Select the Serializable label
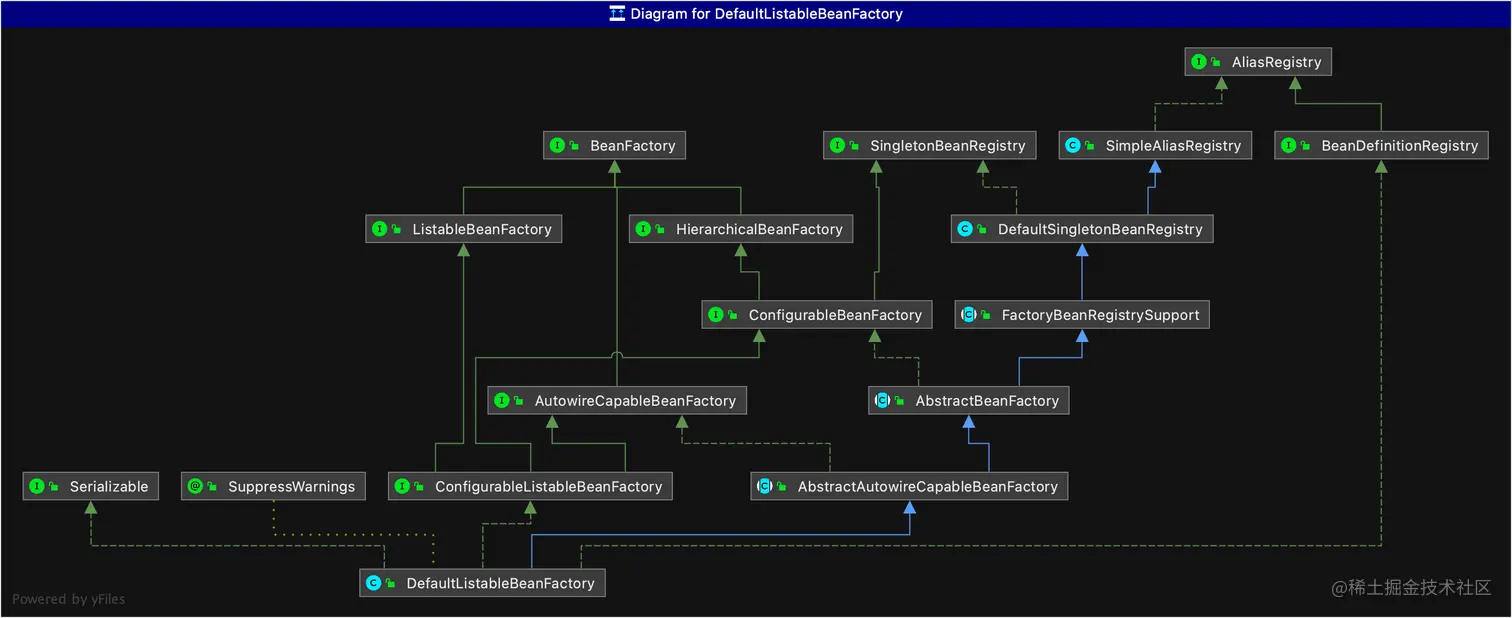 (109, 487)
